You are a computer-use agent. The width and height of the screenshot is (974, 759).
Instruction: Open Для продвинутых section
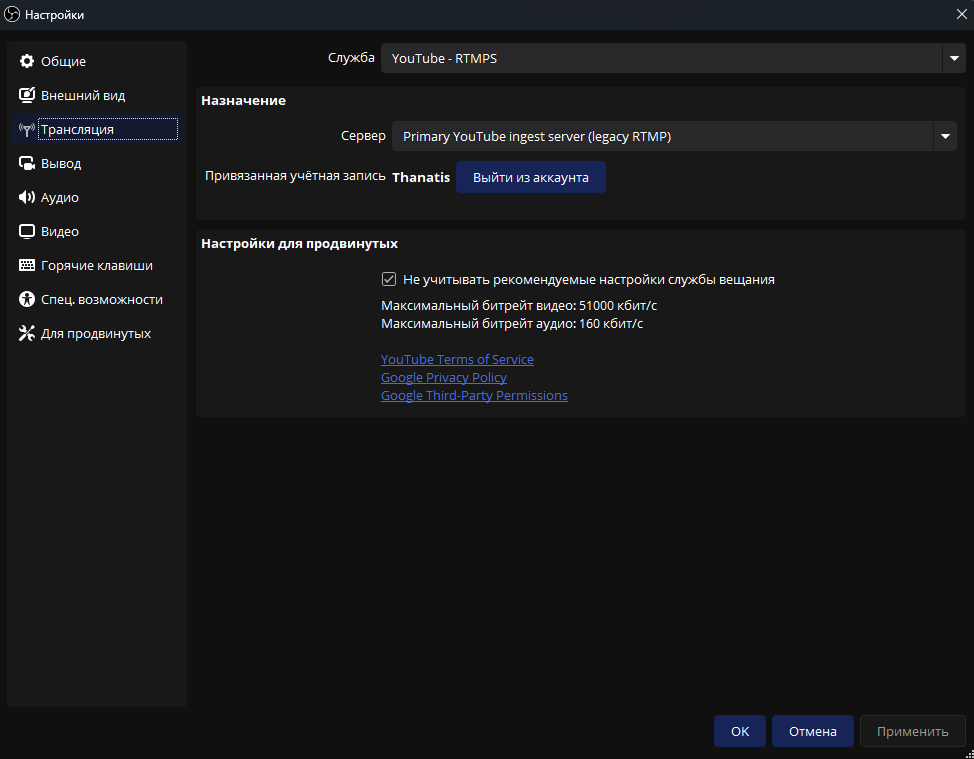(x=95, y=334)
